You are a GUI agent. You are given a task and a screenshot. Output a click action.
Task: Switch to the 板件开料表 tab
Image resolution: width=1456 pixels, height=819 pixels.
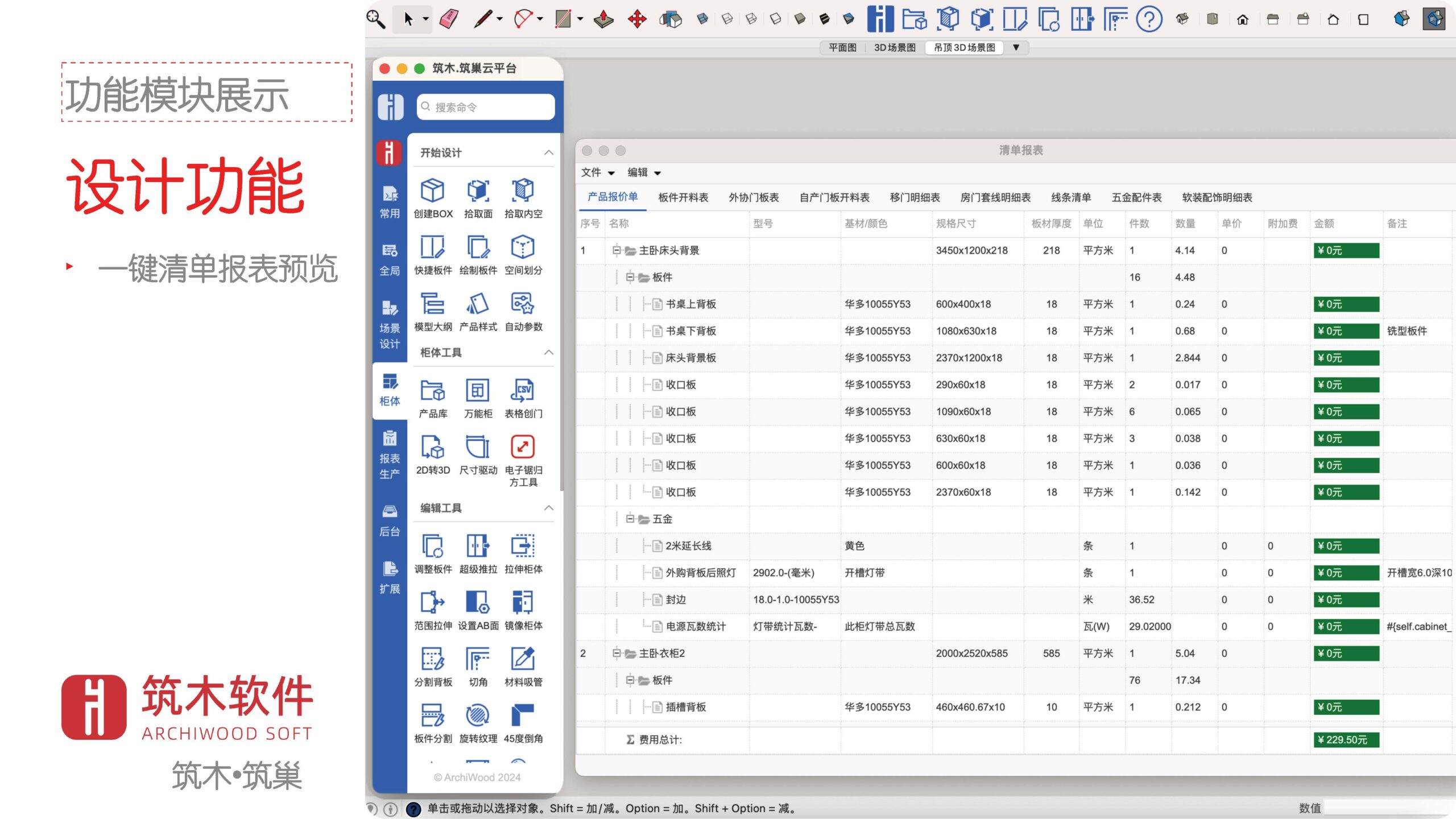pyautogui.click(x=683, y=197)
